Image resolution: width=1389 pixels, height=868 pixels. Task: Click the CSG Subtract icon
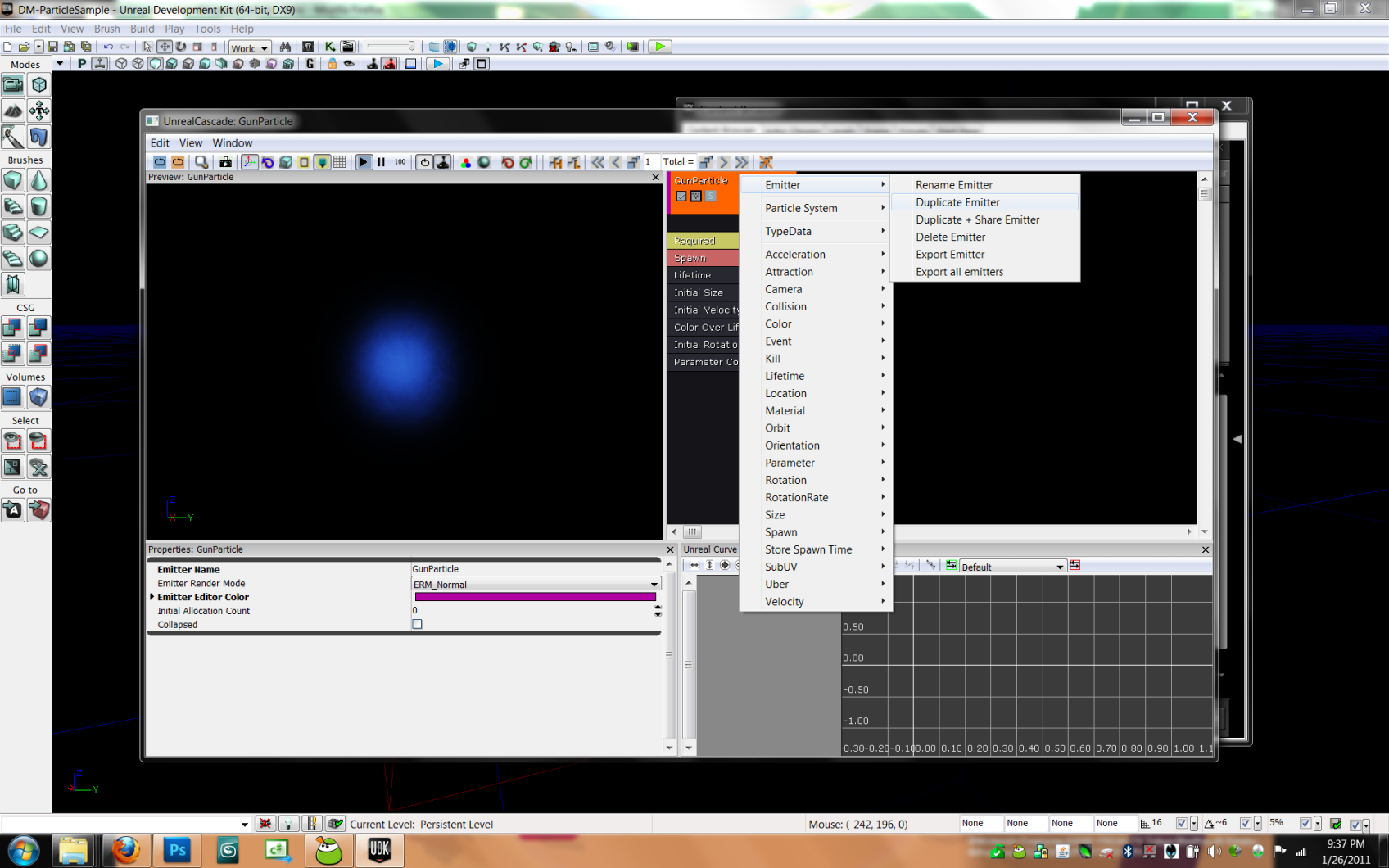(x=38, y=328)
